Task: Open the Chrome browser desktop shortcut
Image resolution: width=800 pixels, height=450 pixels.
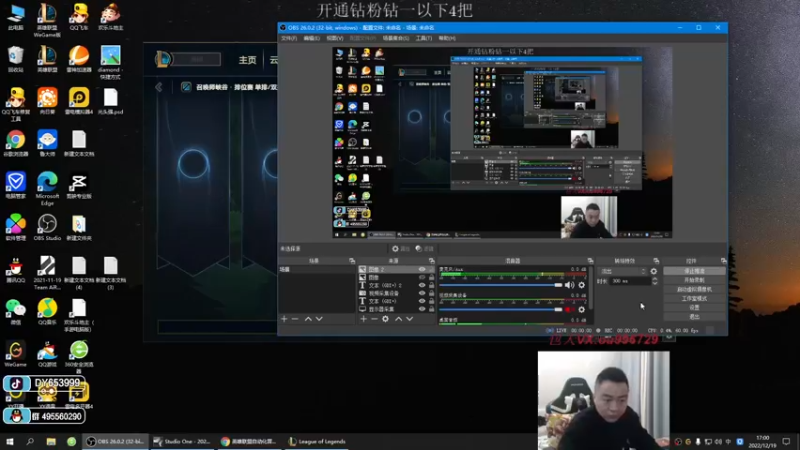Action: [15, 143]
